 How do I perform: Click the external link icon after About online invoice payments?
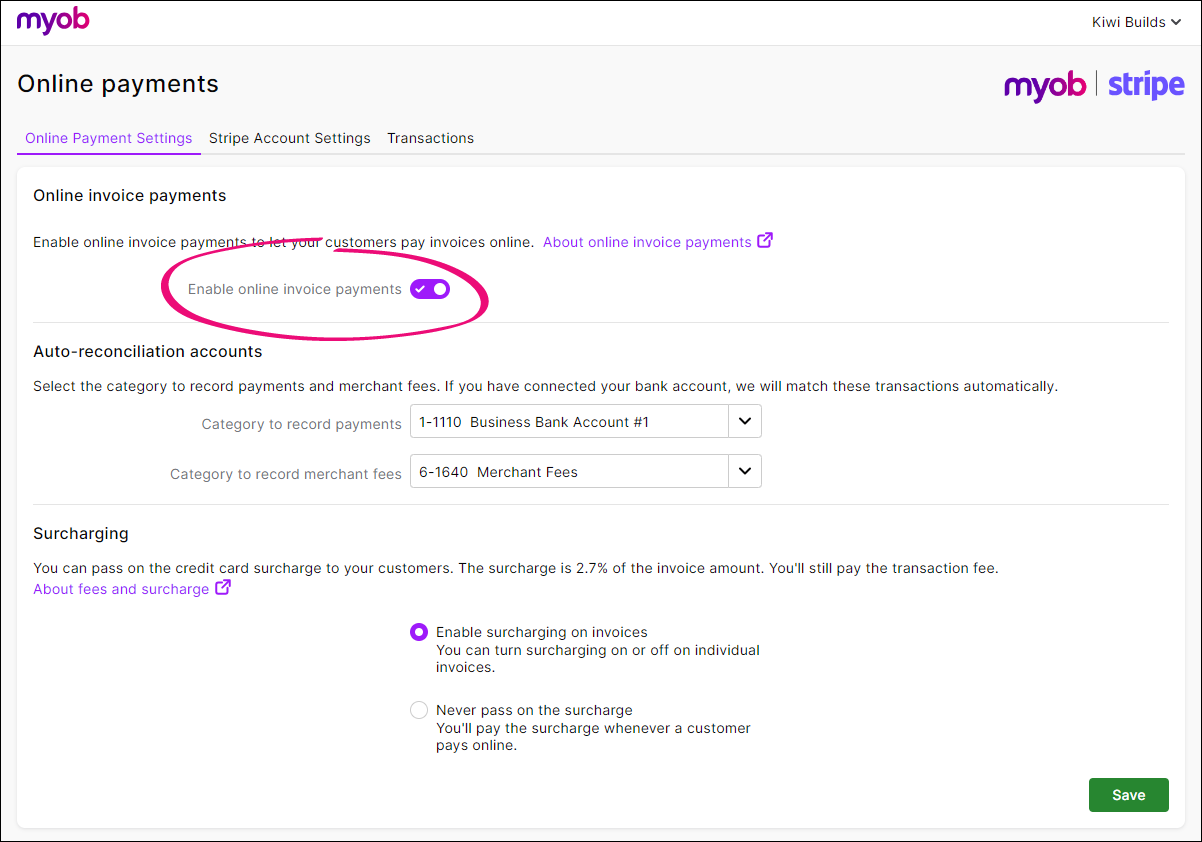pos(765,240)
